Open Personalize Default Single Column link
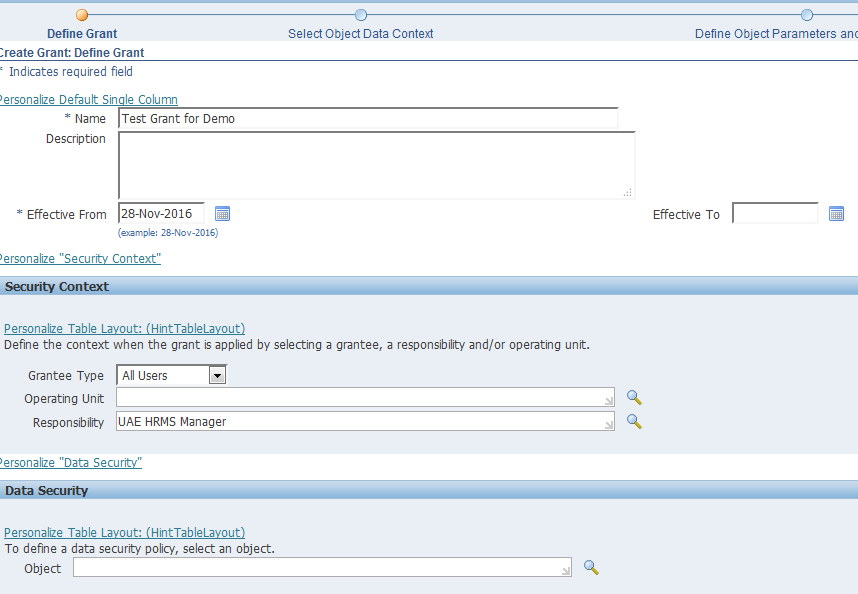The height and width of the screenshot is (594, 858). coord(88,100)
